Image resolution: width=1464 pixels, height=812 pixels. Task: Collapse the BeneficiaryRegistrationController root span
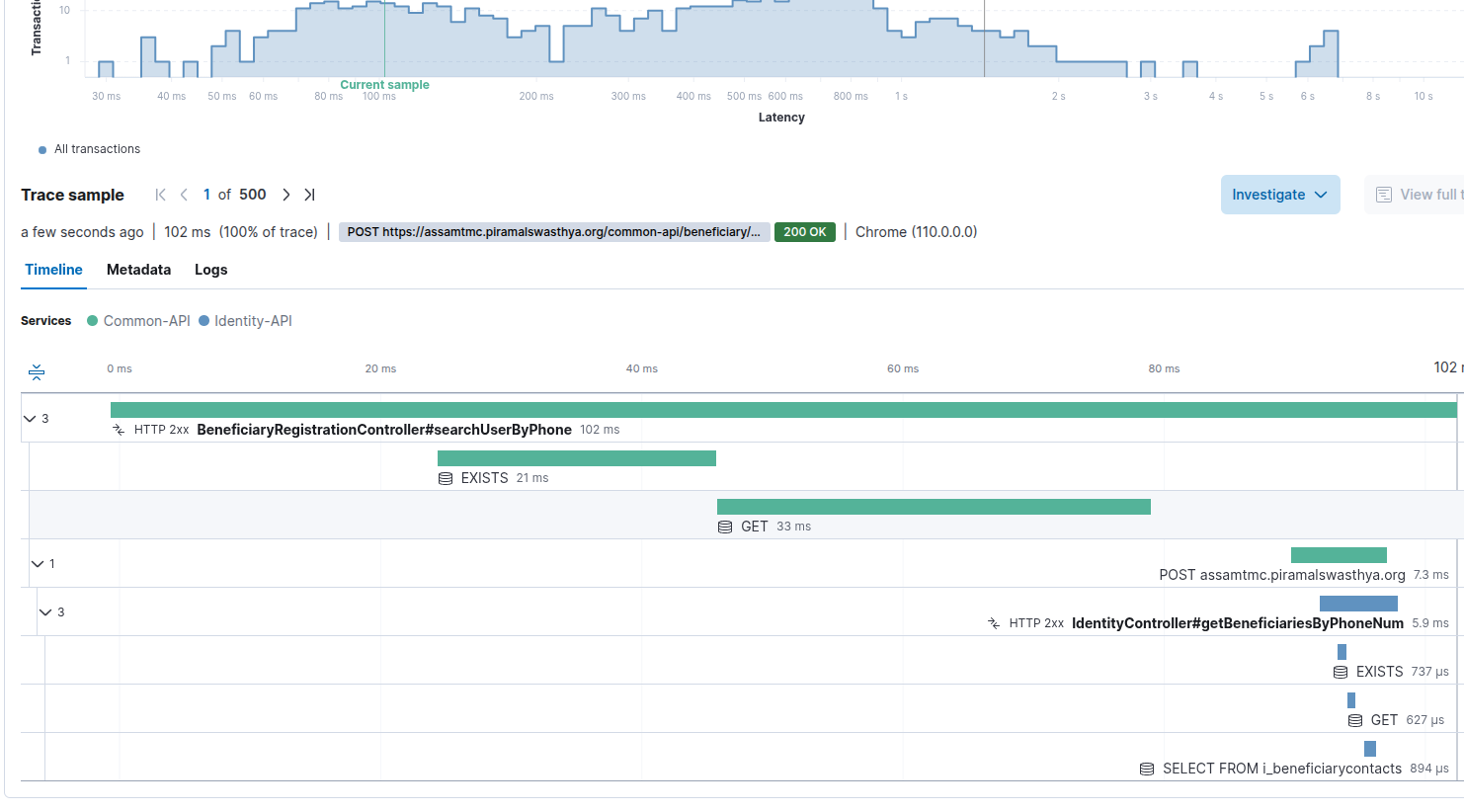tap(30, 419)
